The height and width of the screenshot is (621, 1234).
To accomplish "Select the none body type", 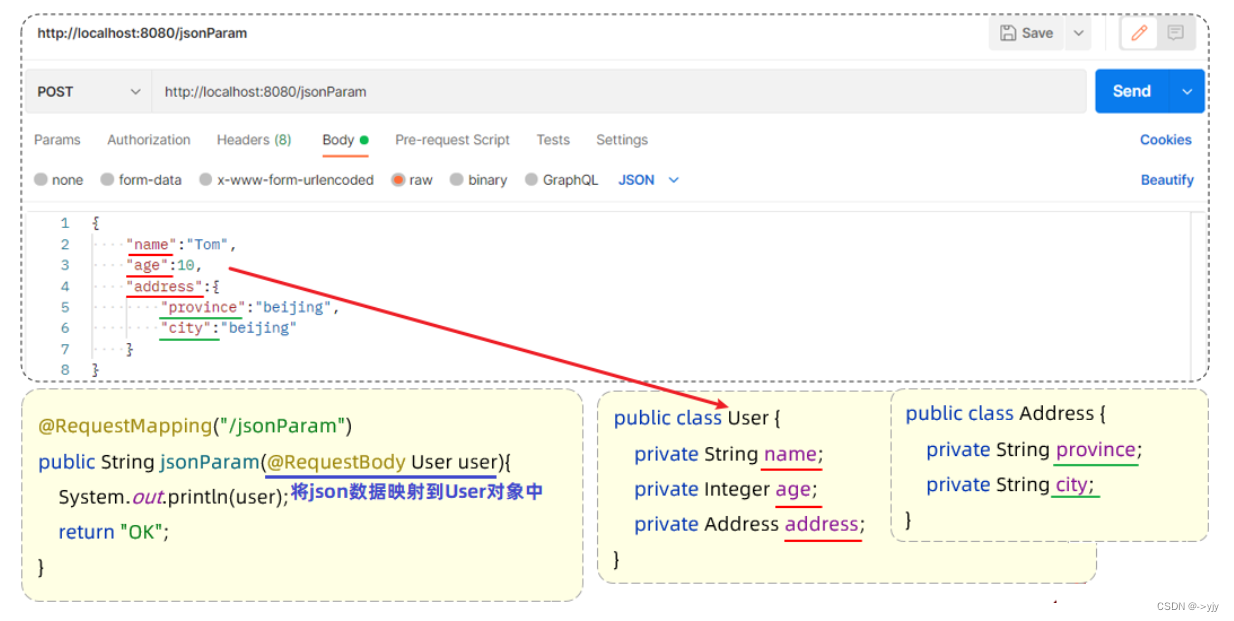I will coord(59,180).
